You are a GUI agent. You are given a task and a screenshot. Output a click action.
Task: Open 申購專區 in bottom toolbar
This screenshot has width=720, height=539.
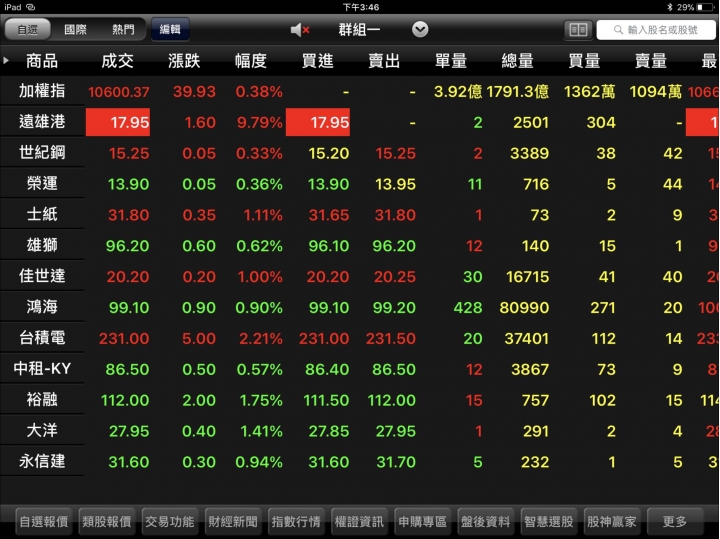[422, 522]
